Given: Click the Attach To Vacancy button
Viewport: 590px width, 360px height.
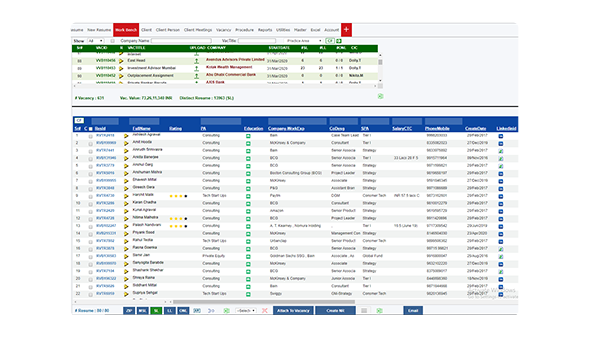Looking at the screenshot, I should click(293, 310).
